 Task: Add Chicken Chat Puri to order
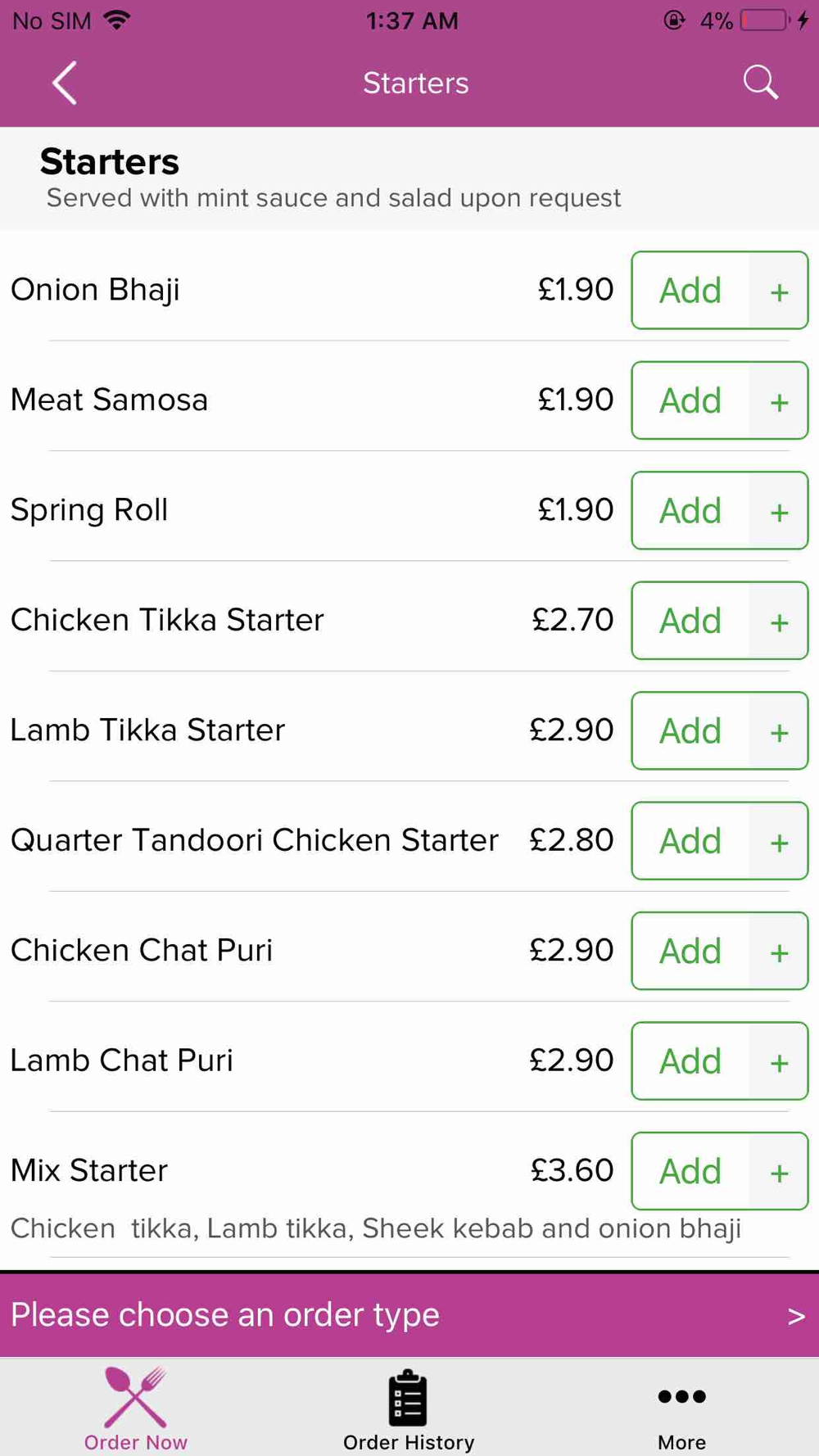tap(690, 952)
